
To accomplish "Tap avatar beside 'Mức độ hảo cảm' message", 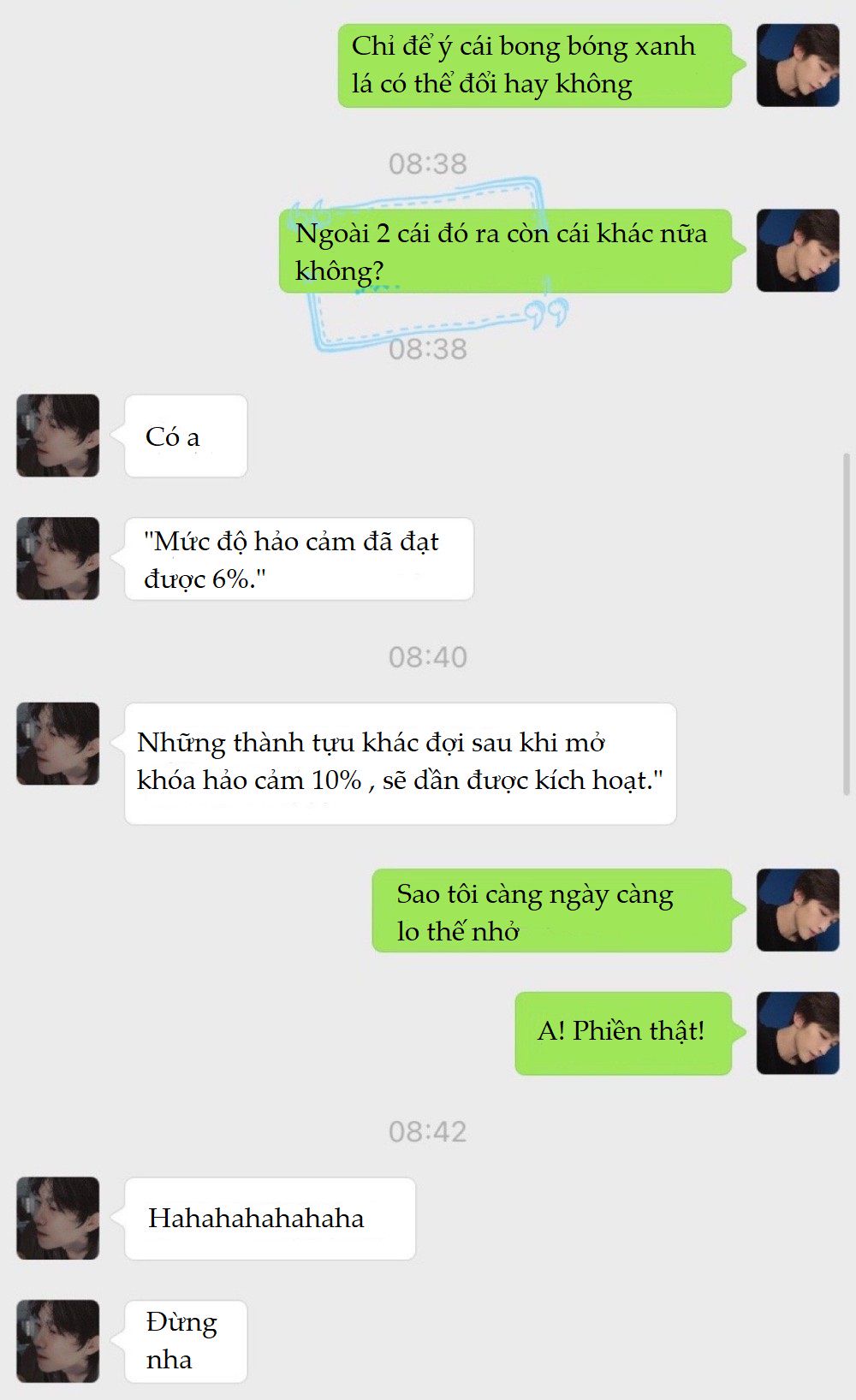I will click(58, 559).
